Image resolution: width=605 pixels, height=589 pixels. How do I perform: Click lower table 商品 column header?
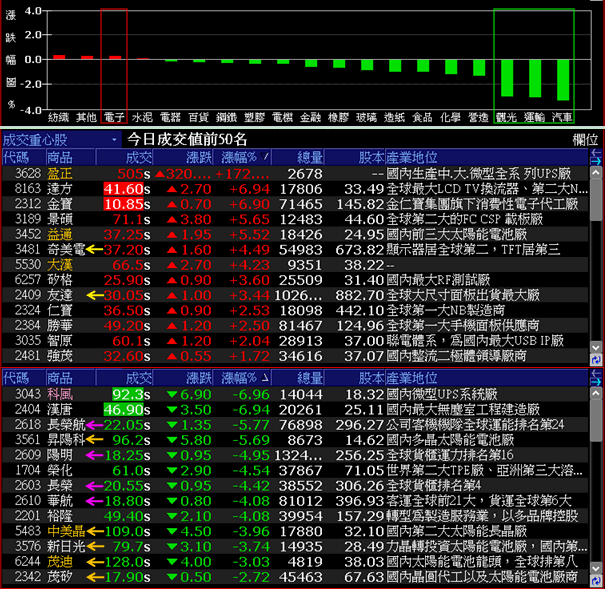(x=70, y=378)
